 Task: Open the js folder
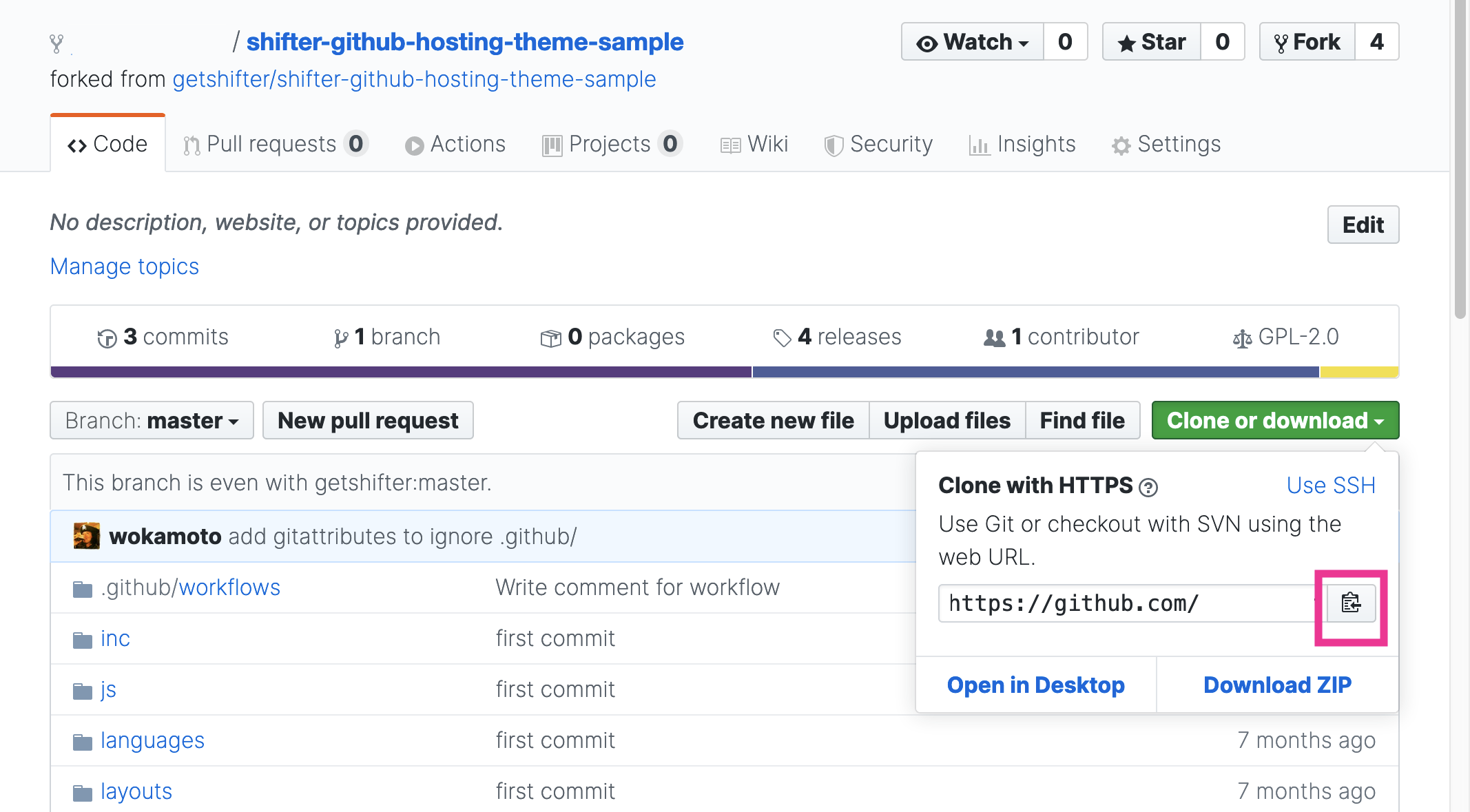point(108,689)
